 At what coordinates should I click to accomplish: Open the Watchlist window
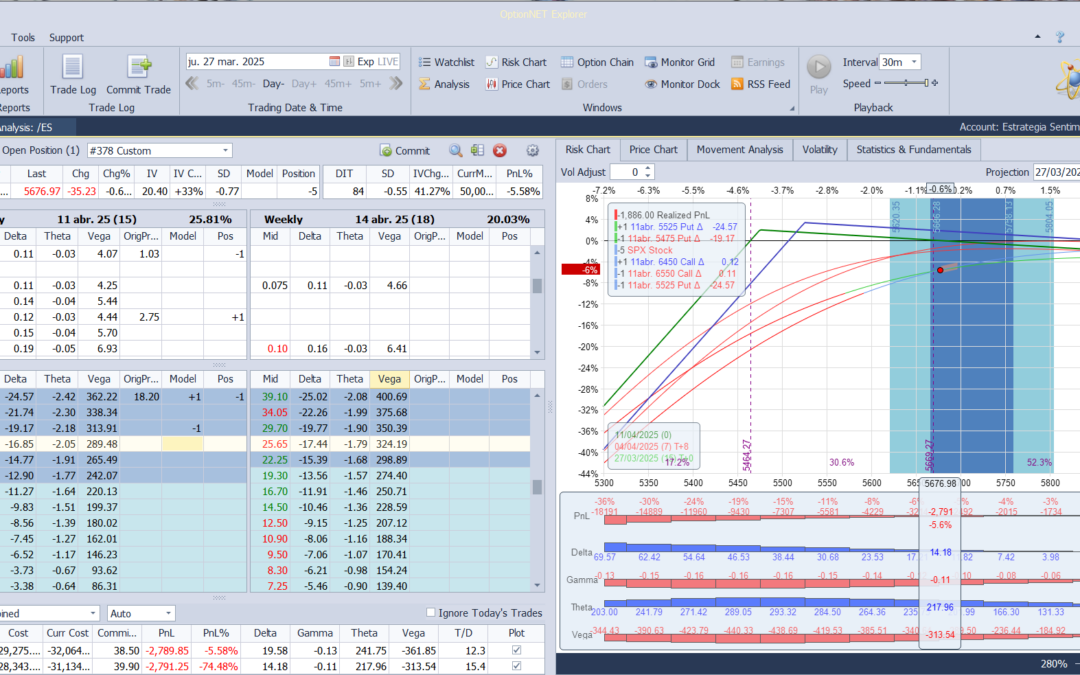[446, 62]
